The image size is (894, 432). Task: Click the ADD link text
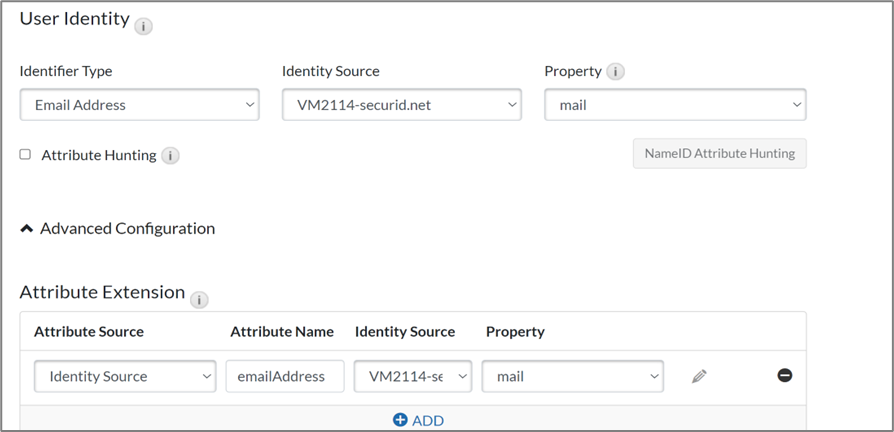point(428,420)
